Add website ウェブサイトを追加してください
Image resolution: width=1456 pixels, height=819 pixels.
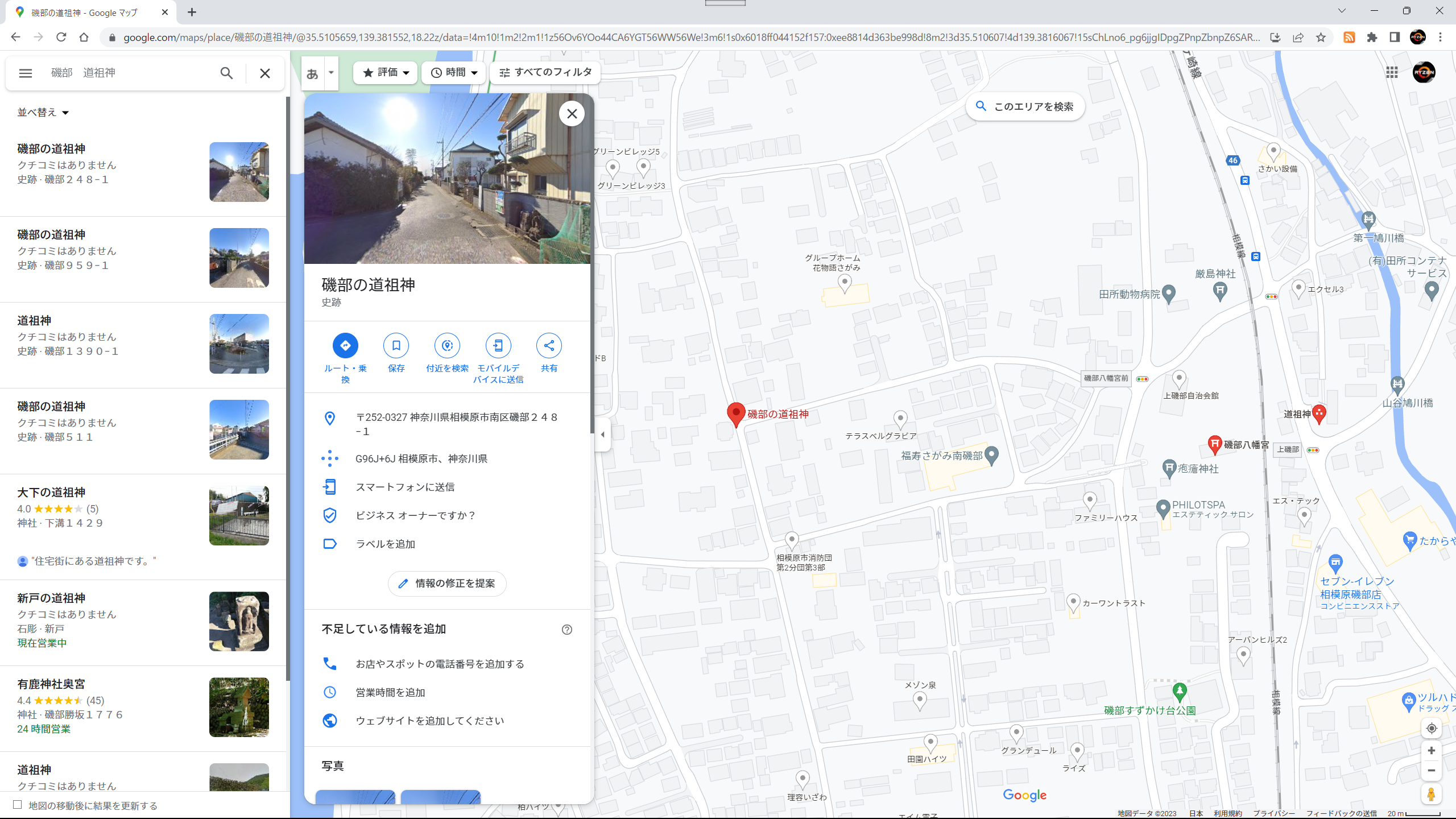(447, 721)
